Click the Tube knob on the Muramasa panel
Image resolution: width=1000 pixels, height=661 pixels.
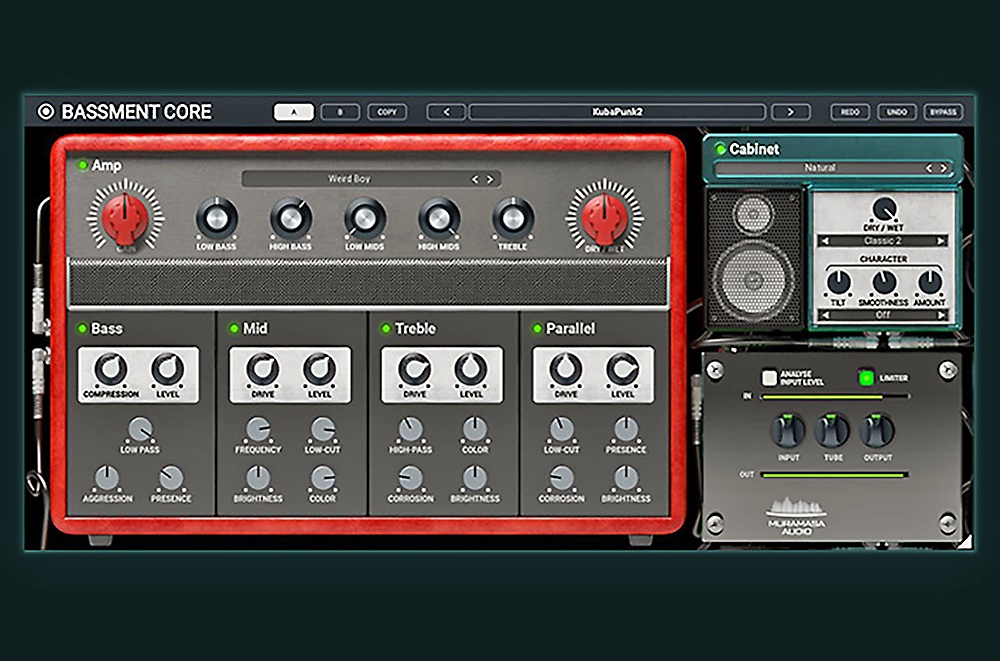click(831, 433)
